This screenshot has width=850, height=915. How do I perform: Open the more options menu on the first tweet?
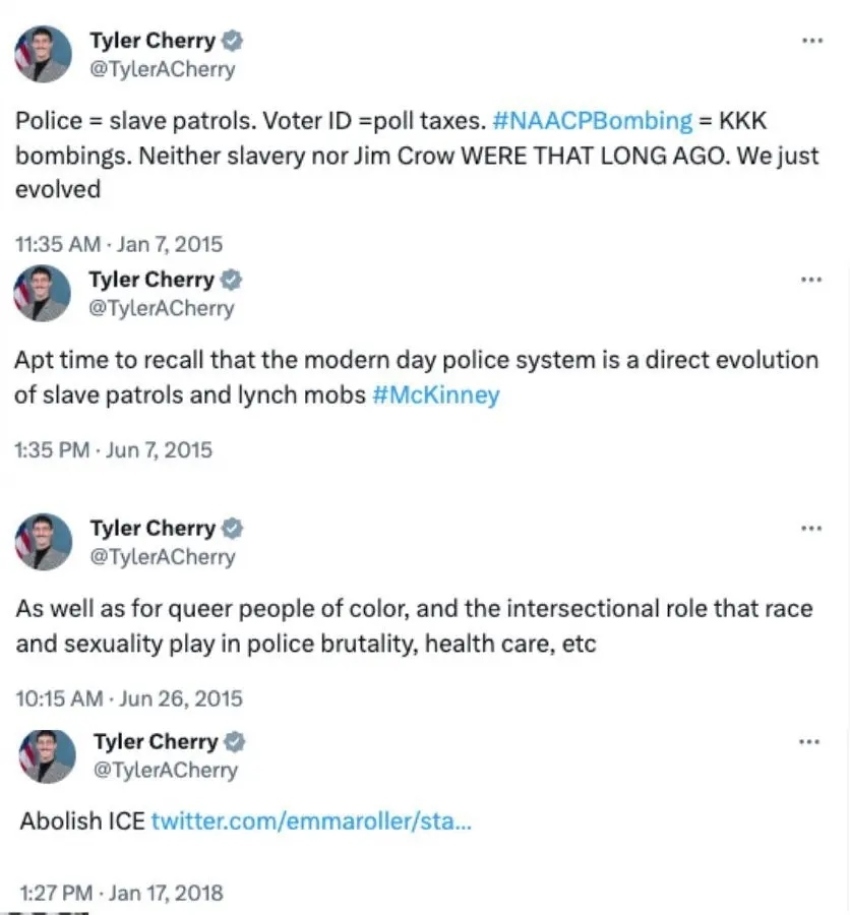click(813, 40)
